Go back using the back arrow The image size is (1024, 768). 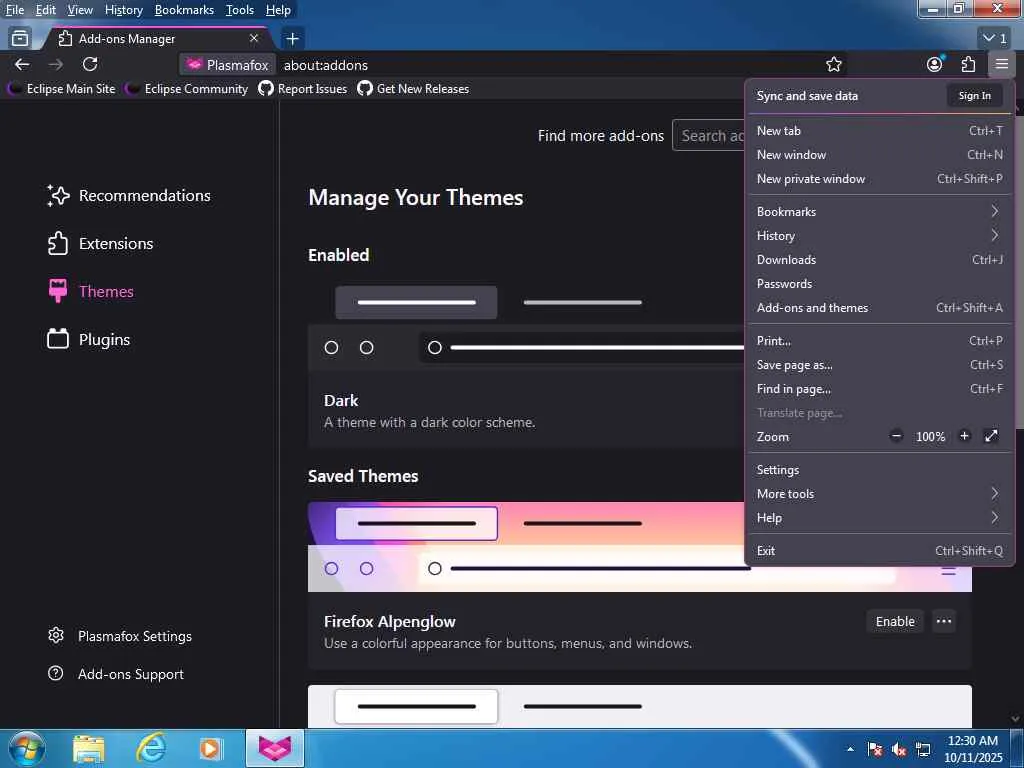click(x=22, y=65)
